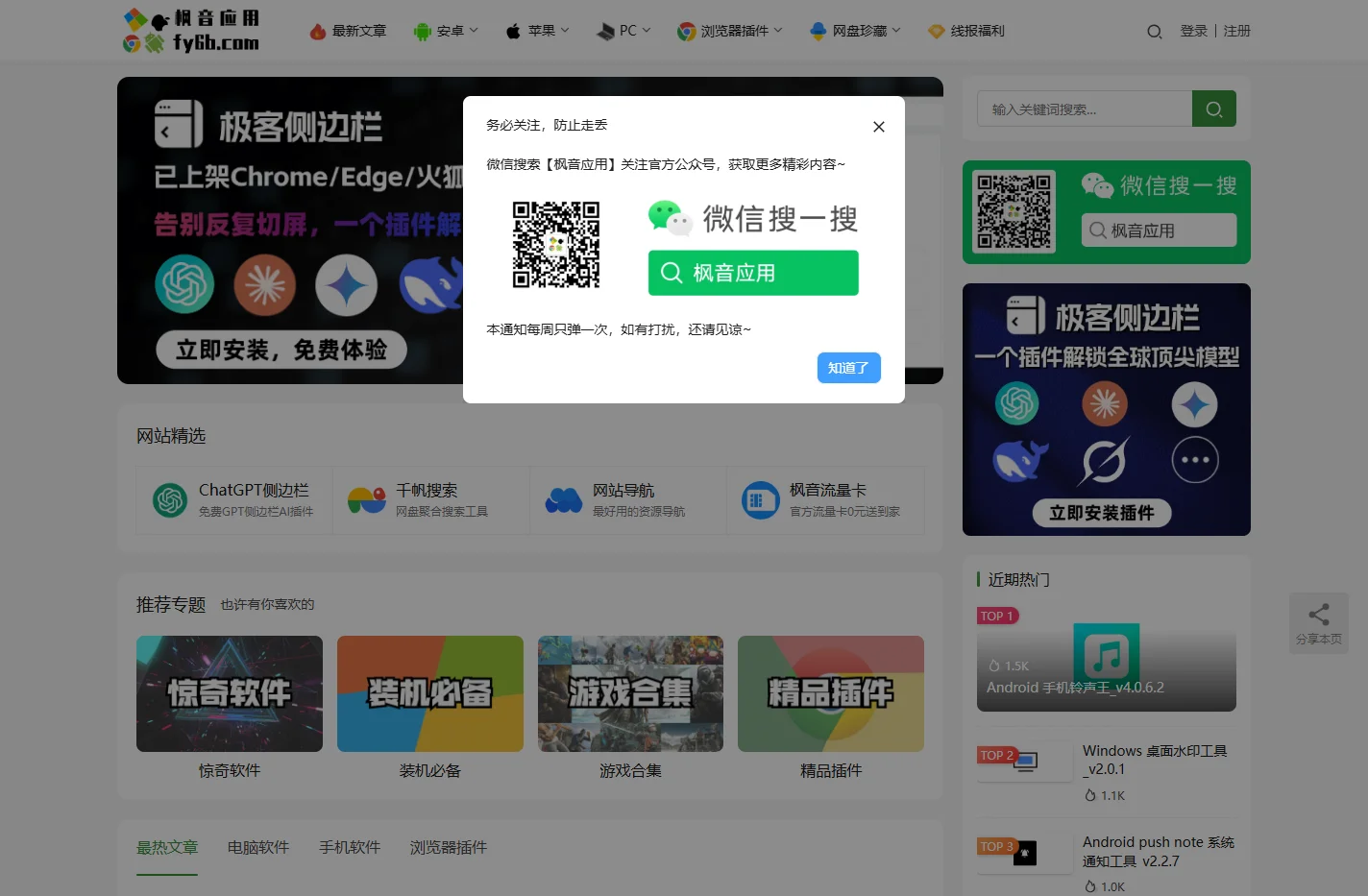The height and width of the screenshot is (896, 1368).
Task: Select the 浏览器插件 tab below topics
Action: 449,847
